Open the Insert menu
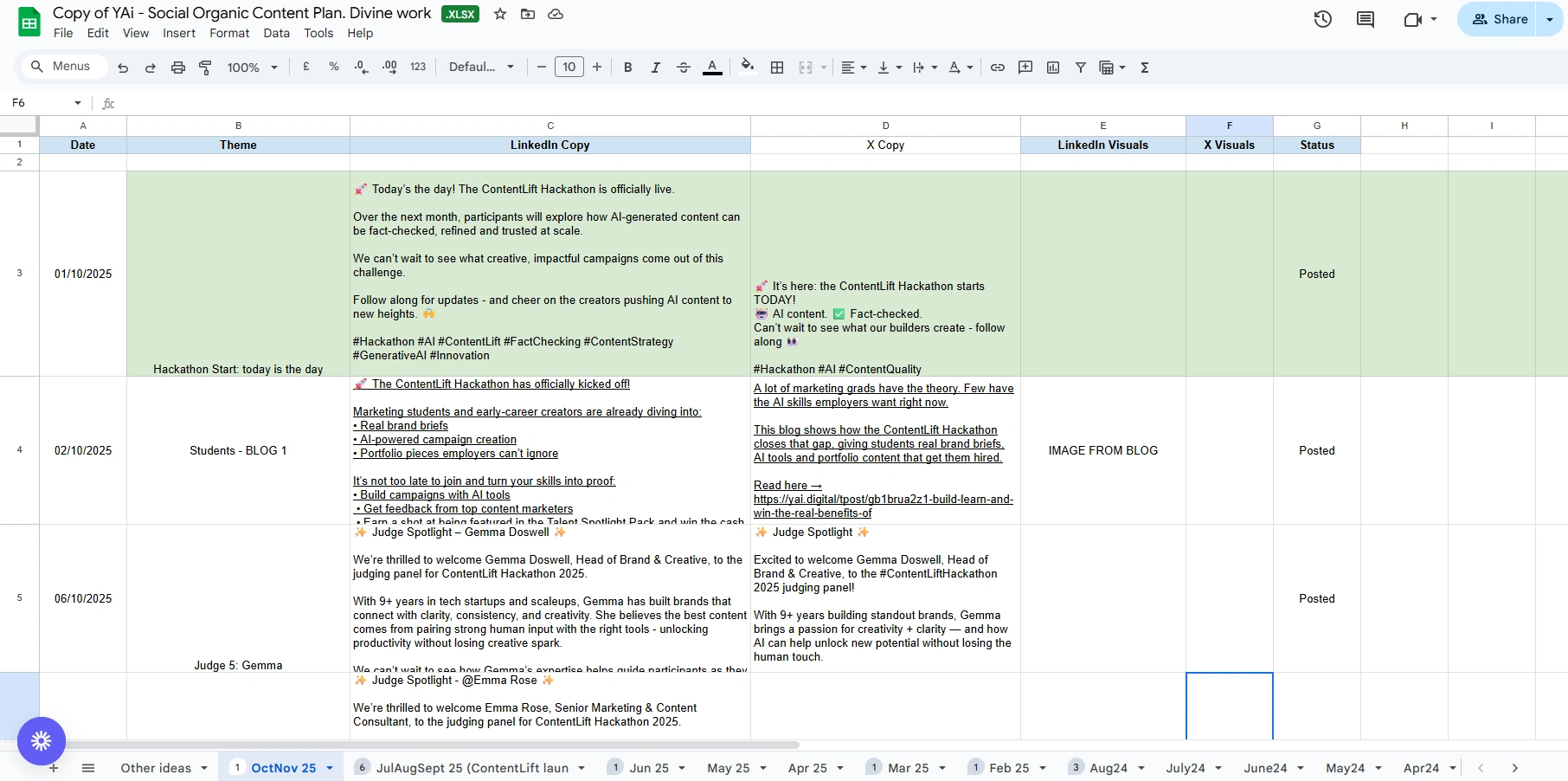1568x781 pixels. click(179, 33)
